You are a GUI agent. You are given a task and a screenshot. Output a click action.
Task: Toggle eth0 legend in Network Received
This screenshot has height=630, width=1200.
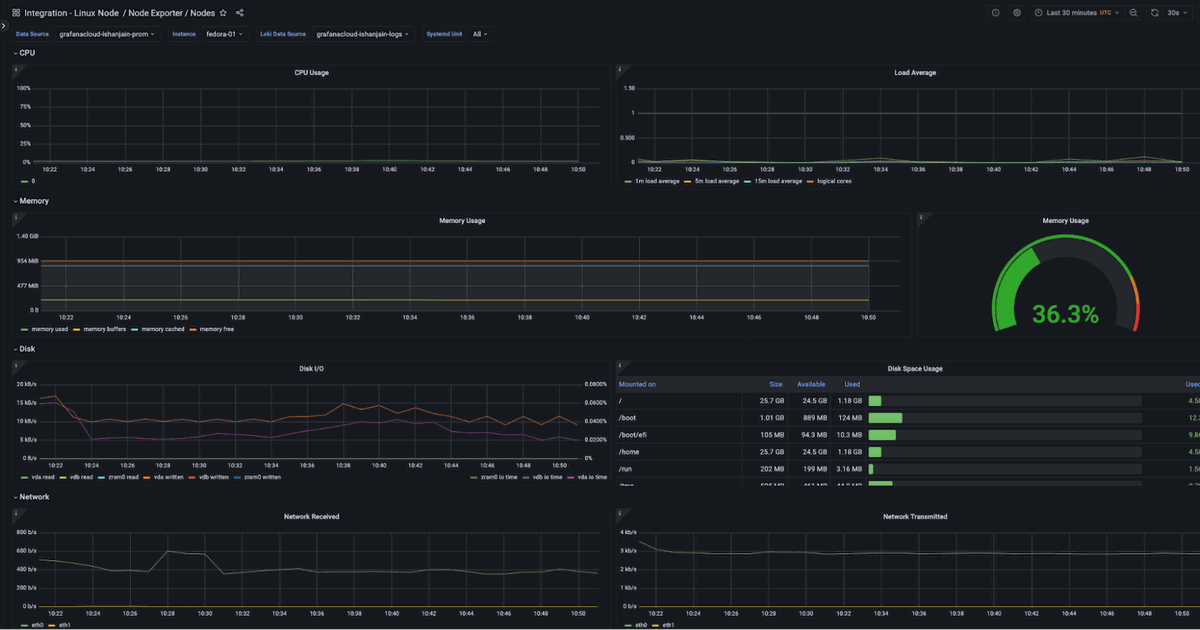click(x=33, y=625)
